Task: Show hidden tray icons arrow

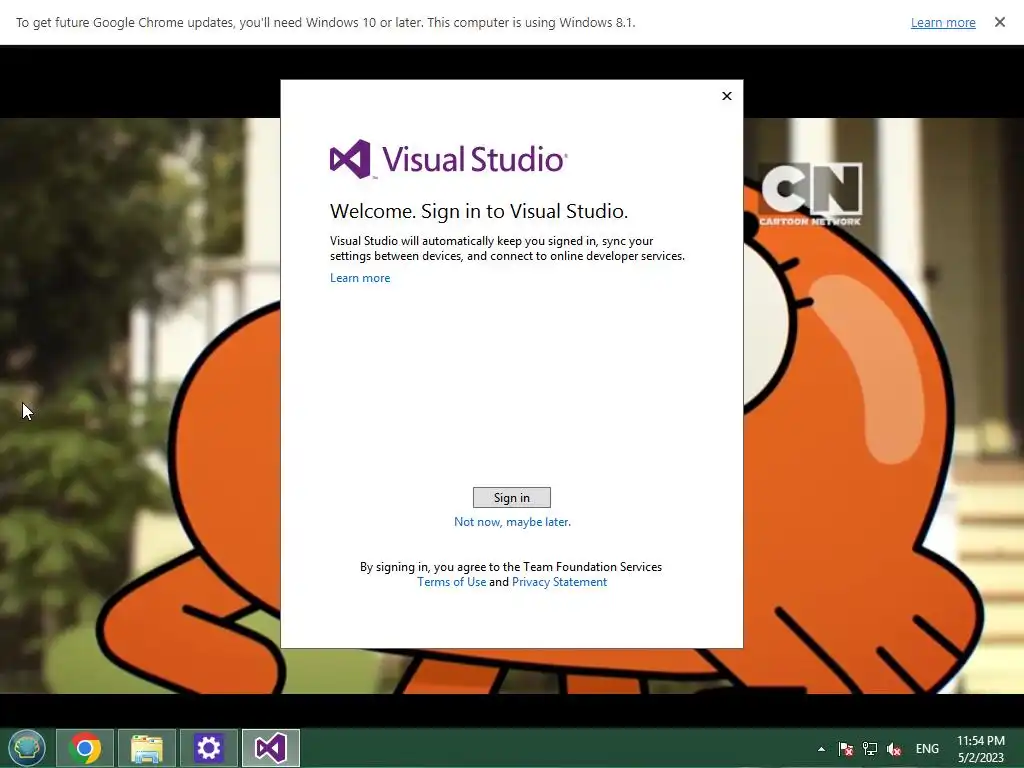Action: [x=822, y=749]
